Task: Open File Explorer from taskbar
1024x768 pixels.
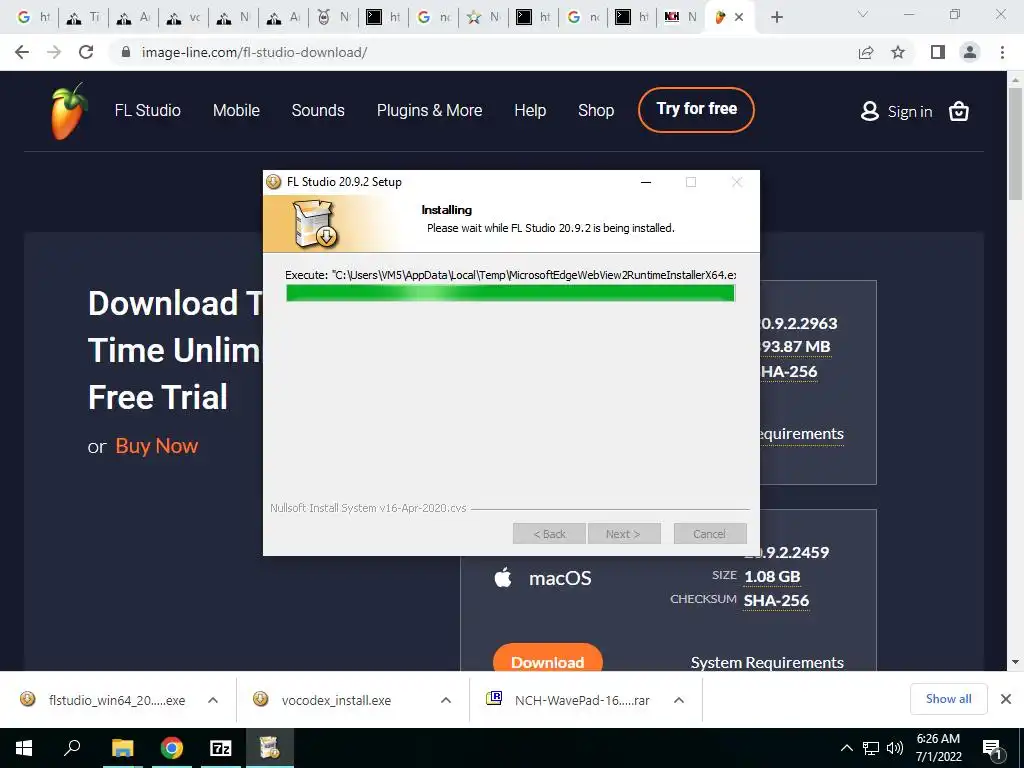Action: (122, 748)
